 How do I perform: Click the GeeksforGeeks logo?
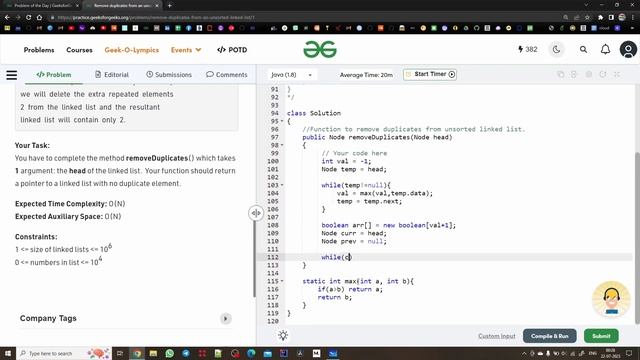(320, 49)
